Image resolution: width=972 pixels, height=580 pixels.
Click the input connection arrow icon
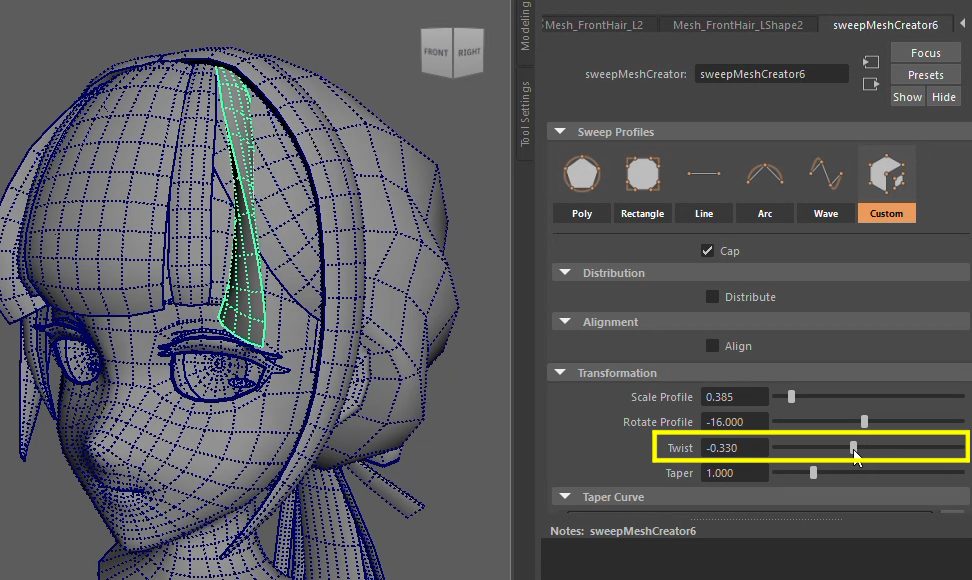pyautogui.click(x=871, y=62)
